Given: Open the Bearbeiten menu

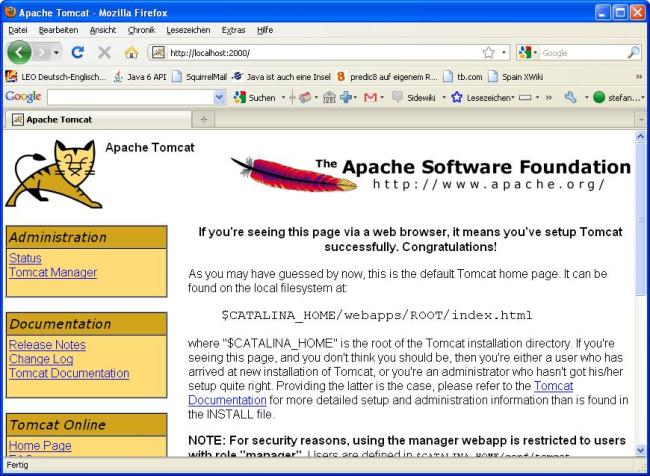Looking at the screenshot, I should tap(58, 30).
